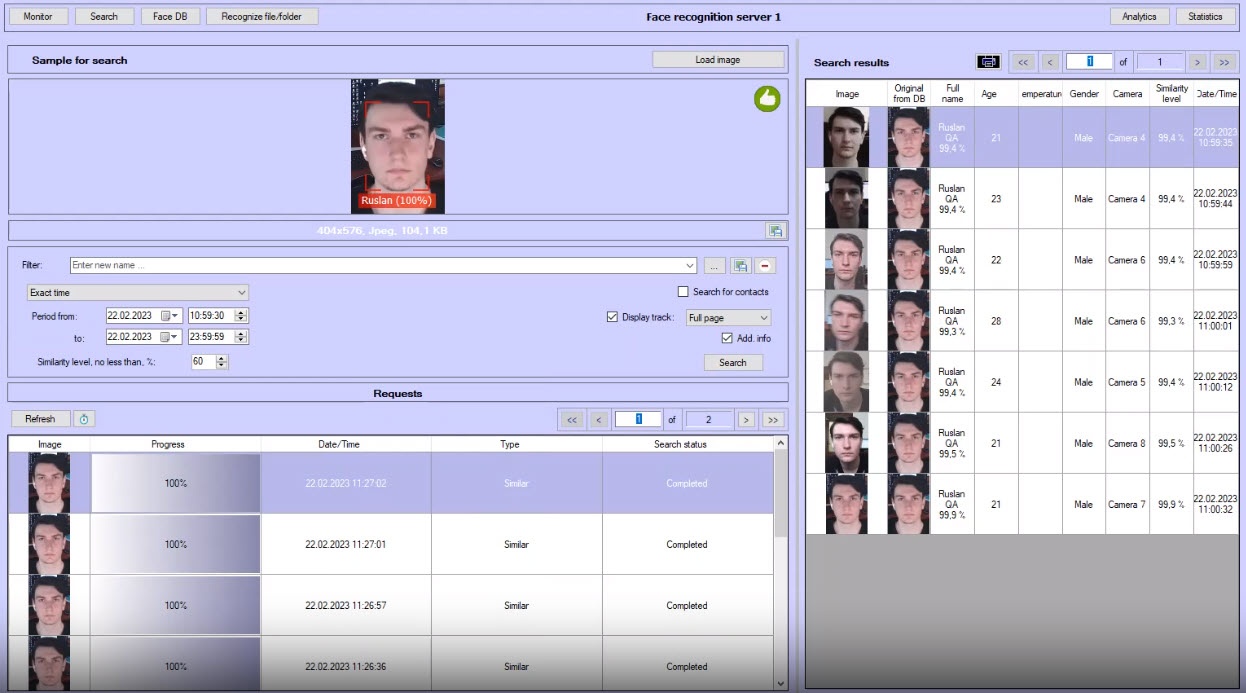Switch to the Analytics section

pos(1139,17)
